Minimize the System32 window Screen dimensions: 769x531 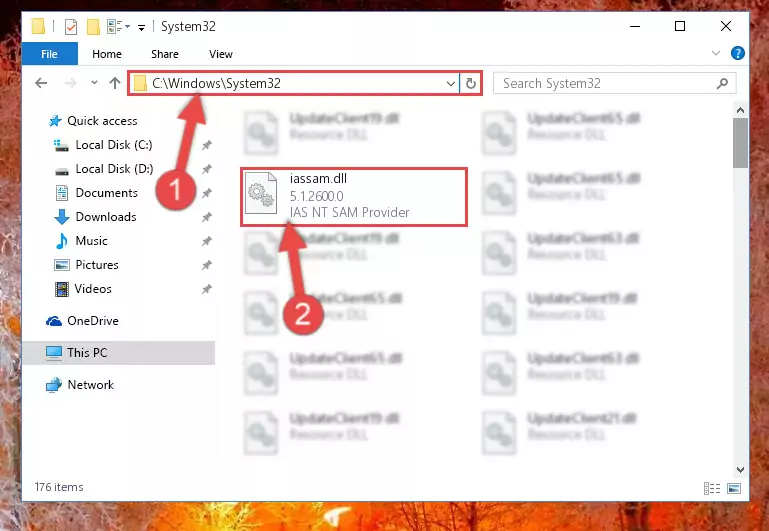pyautogui.click(x=635, y=26)
